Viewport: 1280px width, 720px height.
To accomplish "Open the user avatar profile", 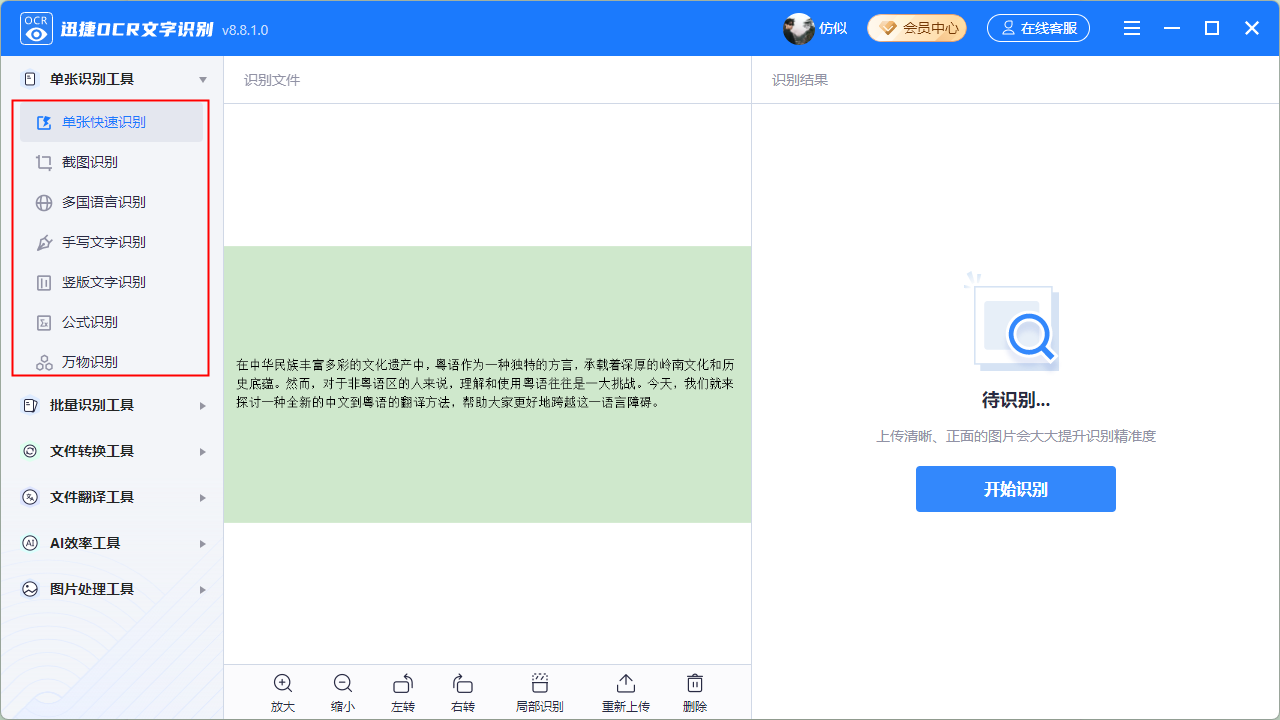I will click(799, 29).
